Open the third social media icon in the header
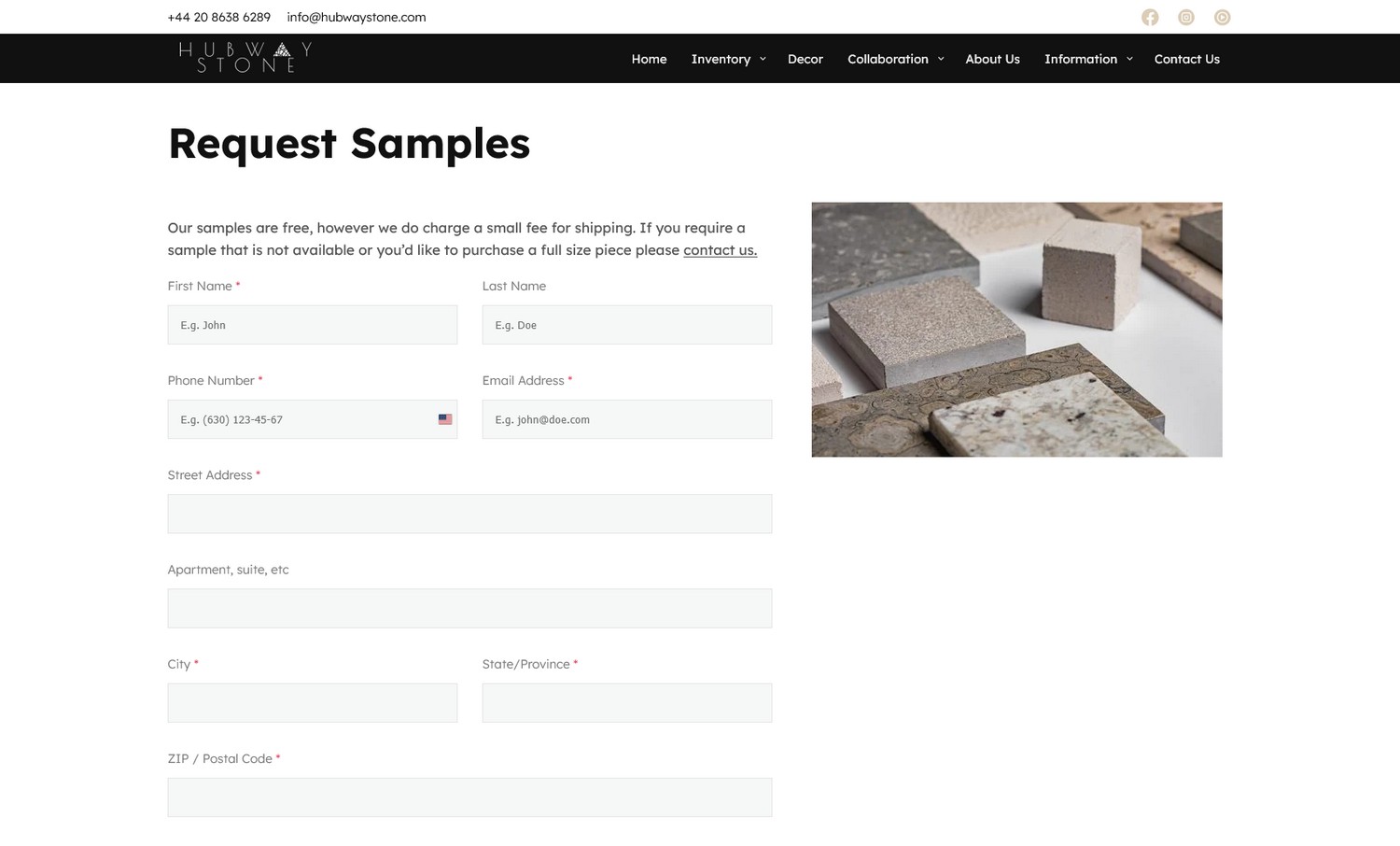Viewport: 1400px width, 846px height. tap(1223, 17)
